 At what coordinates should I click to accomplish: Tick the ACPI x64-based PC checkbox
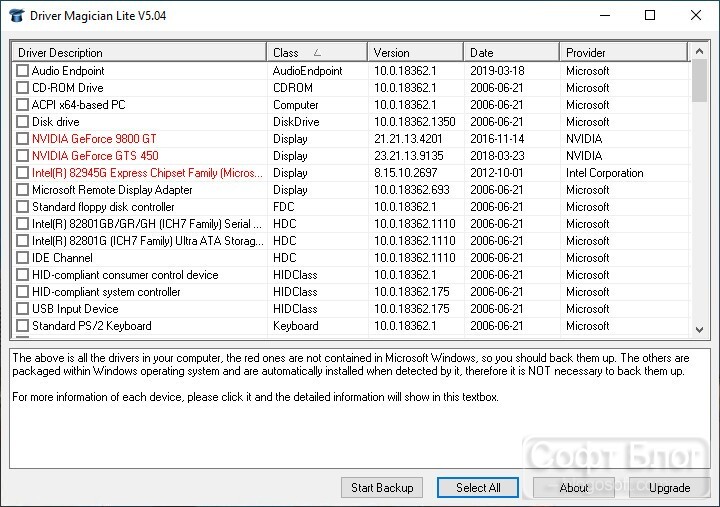pyautogui.click(x=22, y=105)
